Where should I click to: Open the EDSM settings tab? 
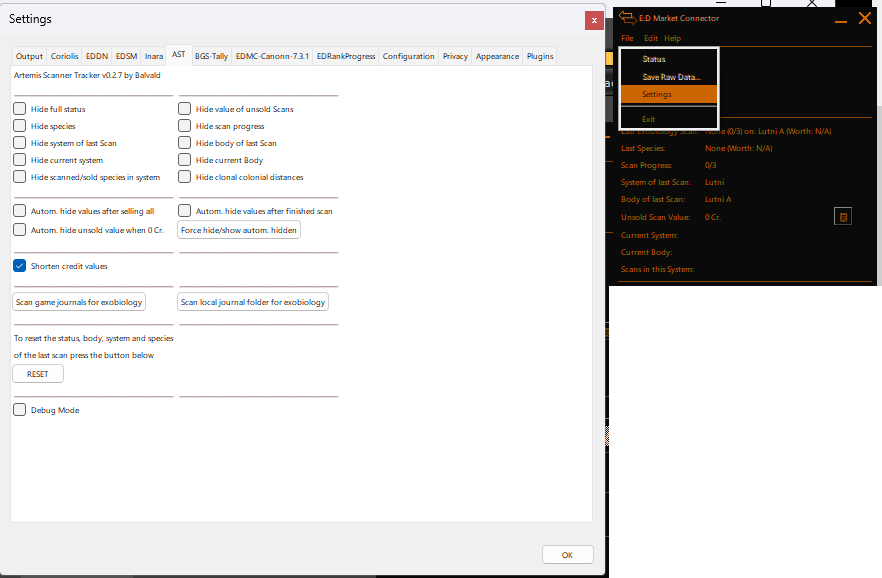click(127, 56)
